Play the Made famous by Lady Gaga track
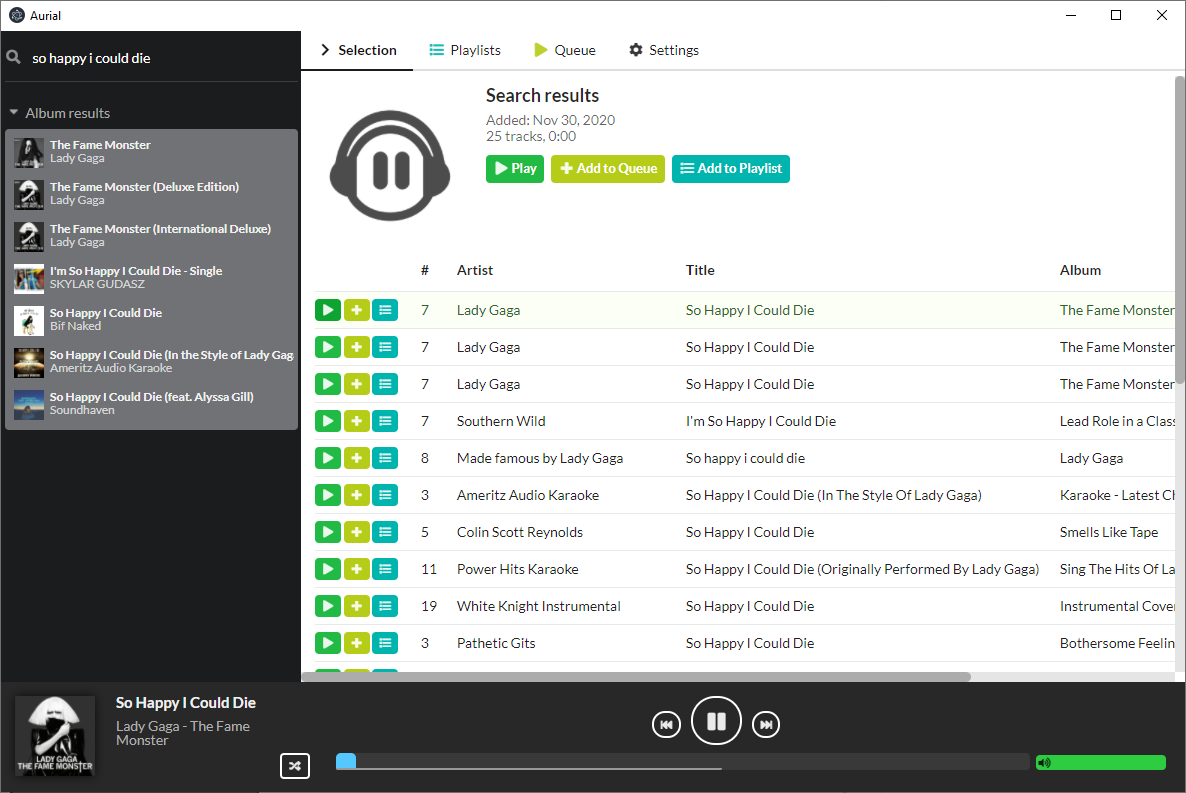1186x793 pixels. tap(328, 459)
